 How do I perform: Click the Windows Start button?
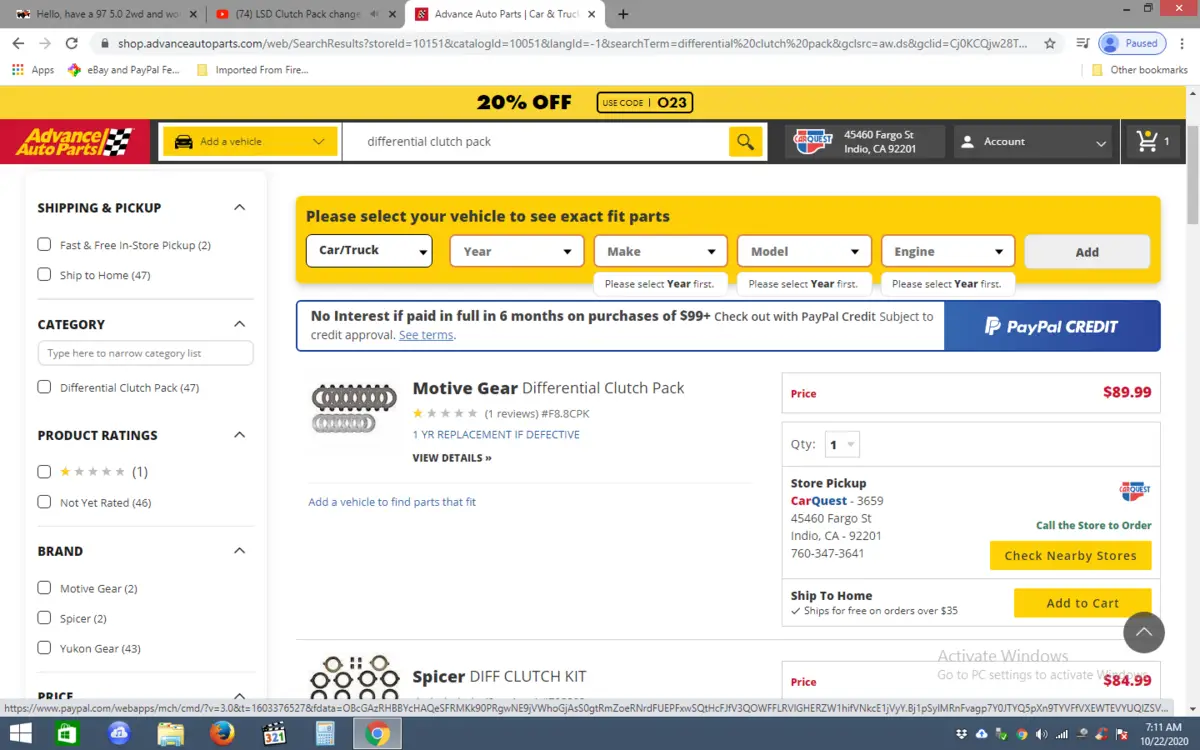(x=22, y=734)
